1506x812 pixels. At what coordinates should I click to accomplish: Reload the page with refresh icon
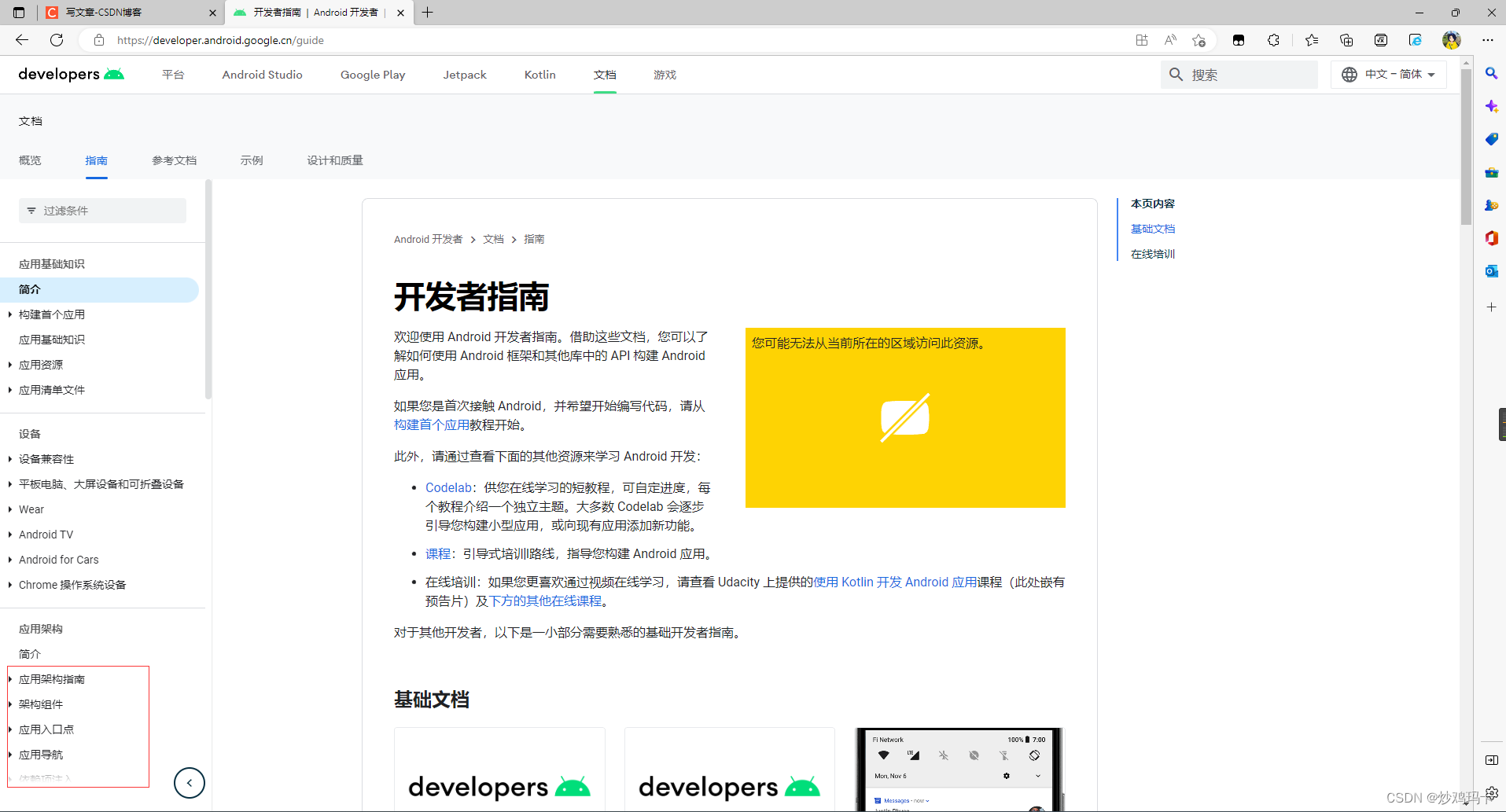(57, 40)
